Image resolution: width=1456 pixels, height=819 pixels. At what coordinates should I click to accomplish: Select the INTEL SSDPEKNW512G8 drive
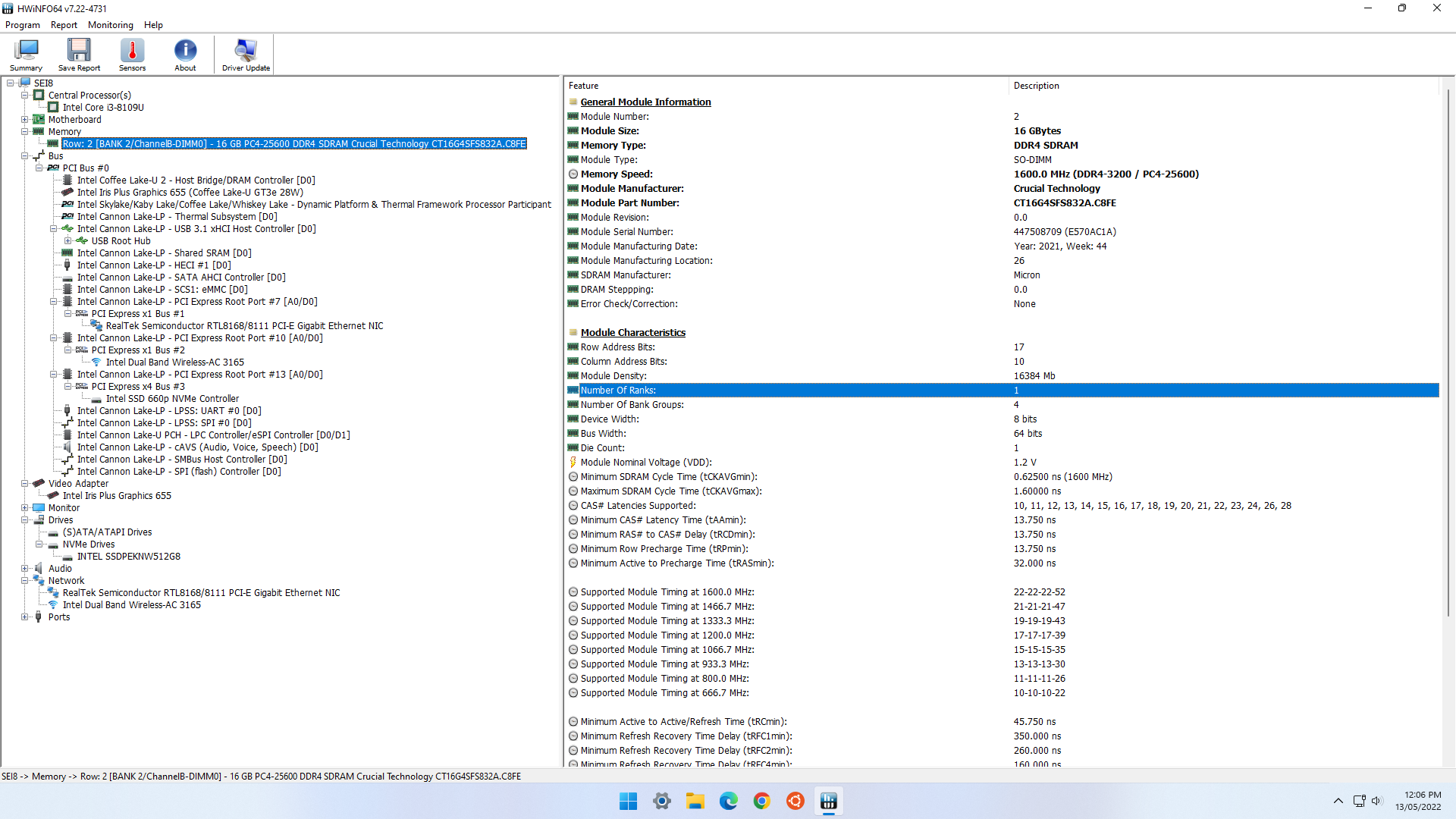tap(129, 557)
